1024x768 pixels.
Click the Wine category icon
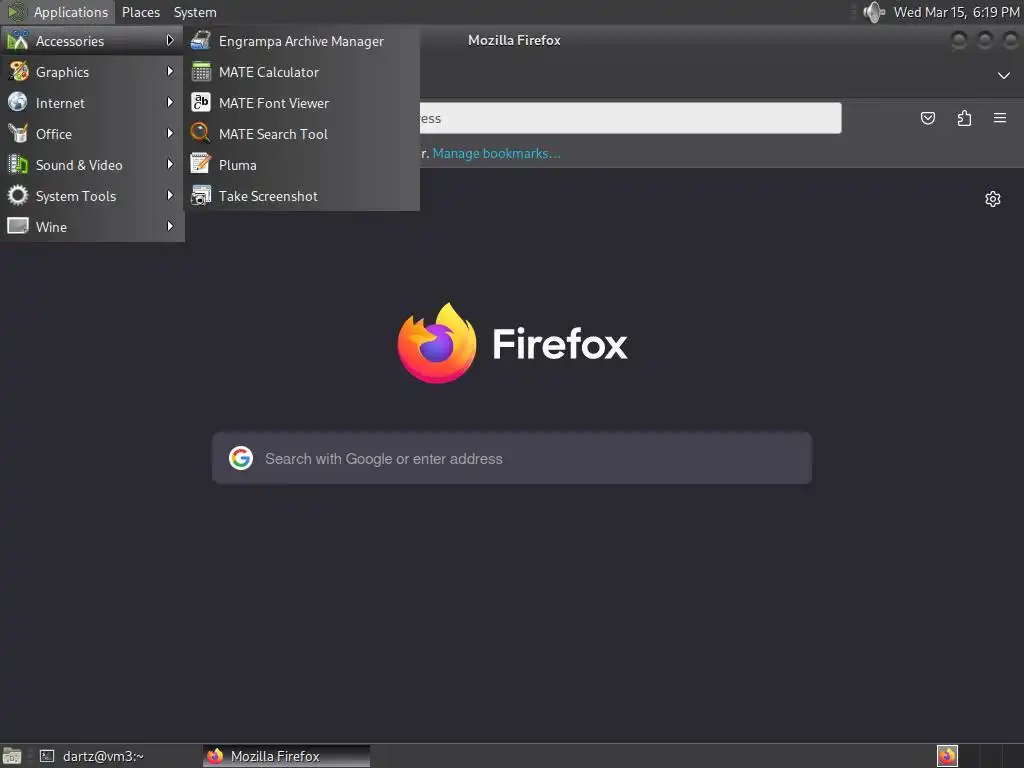click(x=18, y=226)
